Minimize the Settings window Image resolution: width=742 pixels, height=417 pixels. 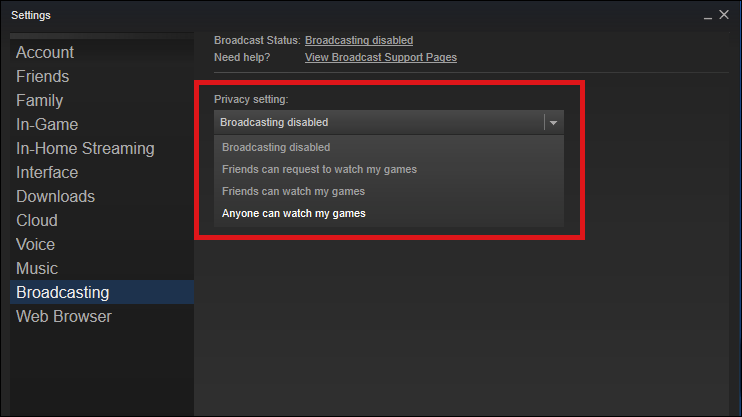click(707, 16)
